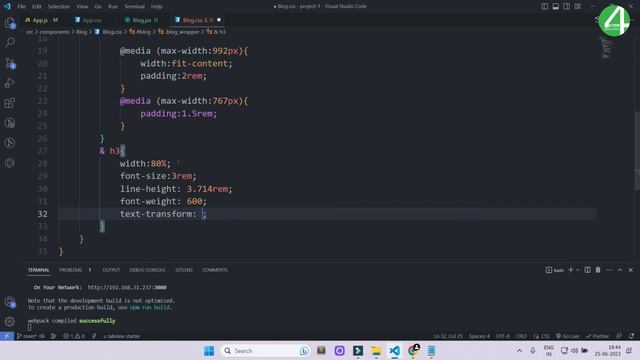Switch to the App.js editor tab
The image size is (640, 360).
[41, 20]
